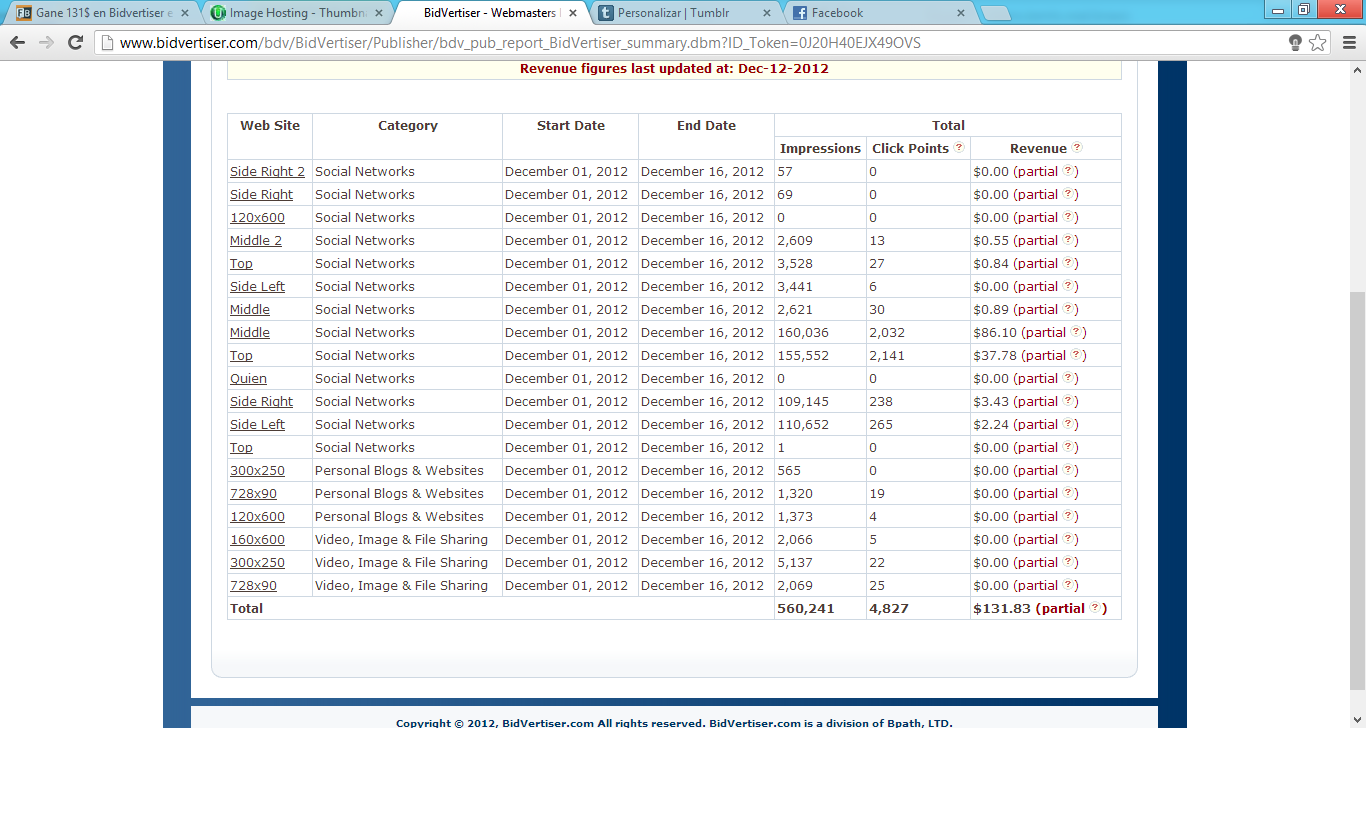The image size is (1366, 820).
Task: Click partial help icon in $0.55 row
Action: coord(1068,240)
